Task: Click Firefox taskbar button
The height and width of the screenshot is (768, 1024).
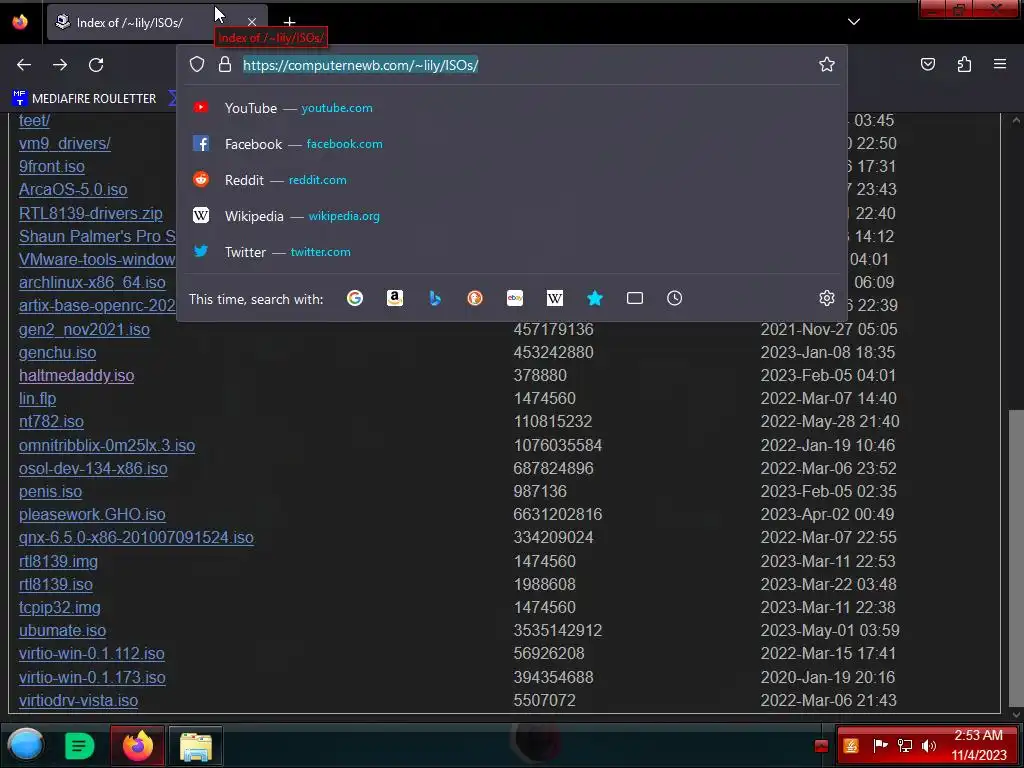Action: (137, 746)
